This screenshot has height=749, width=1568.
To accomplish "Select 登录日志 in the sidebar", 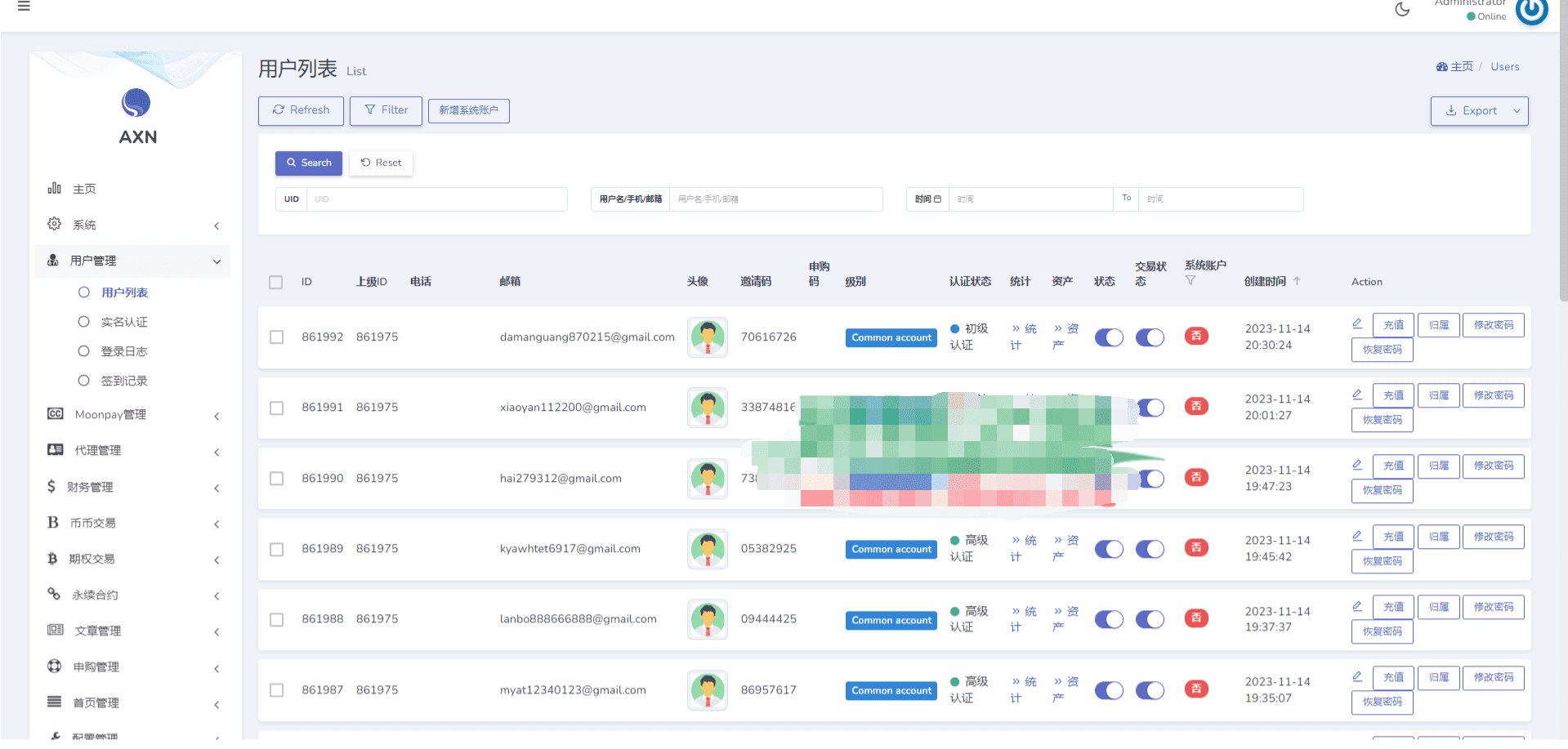I will point(124,351).
